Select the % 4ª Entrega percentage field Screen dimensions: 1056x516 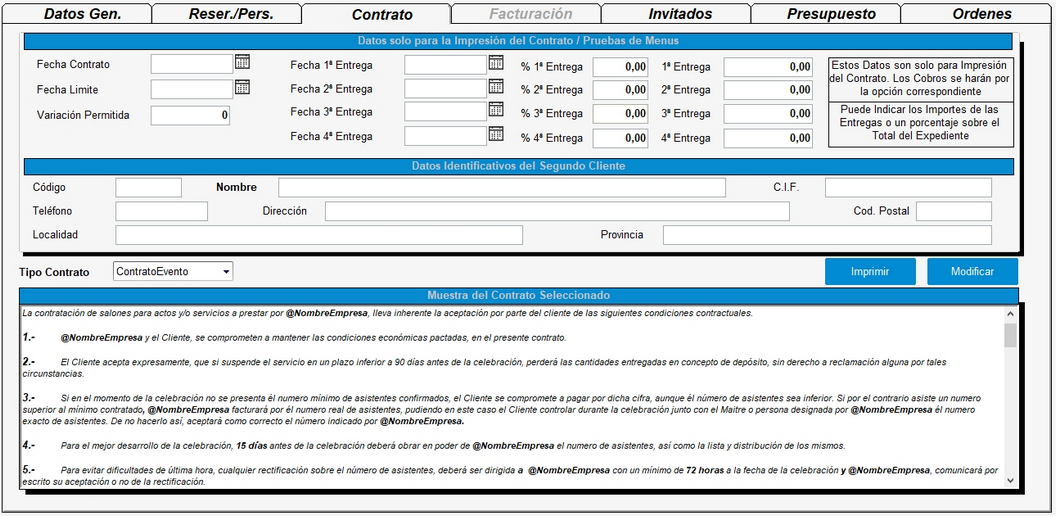[620, 138]
